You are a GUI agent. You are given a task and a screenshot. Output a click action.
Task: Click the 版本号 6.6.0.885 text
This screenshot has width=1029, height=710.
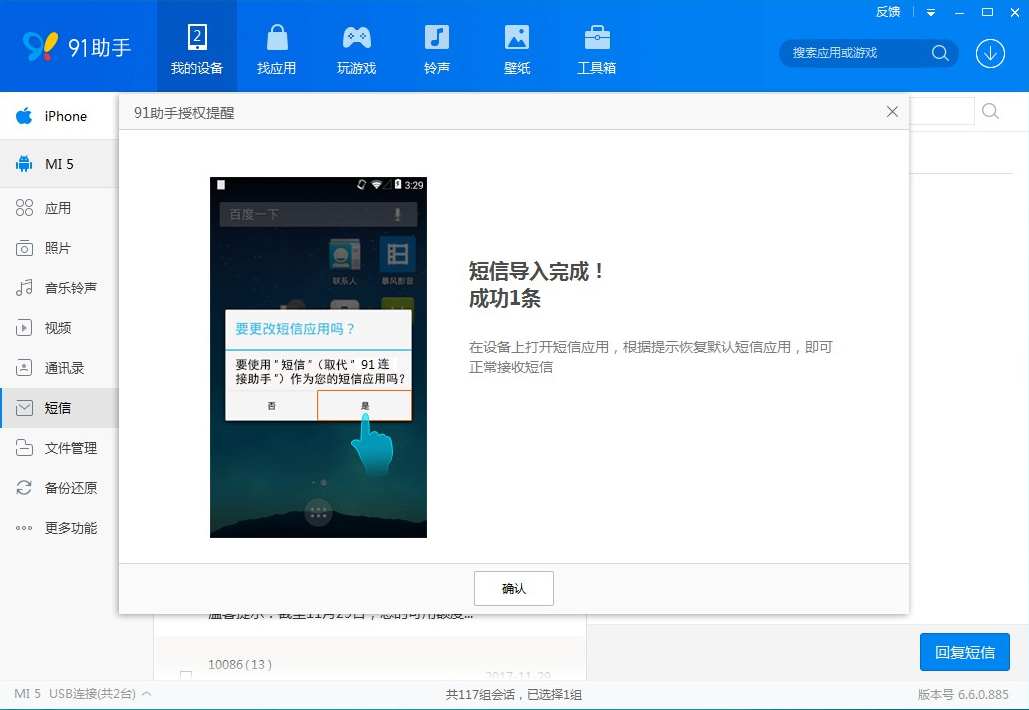[963, 695]
